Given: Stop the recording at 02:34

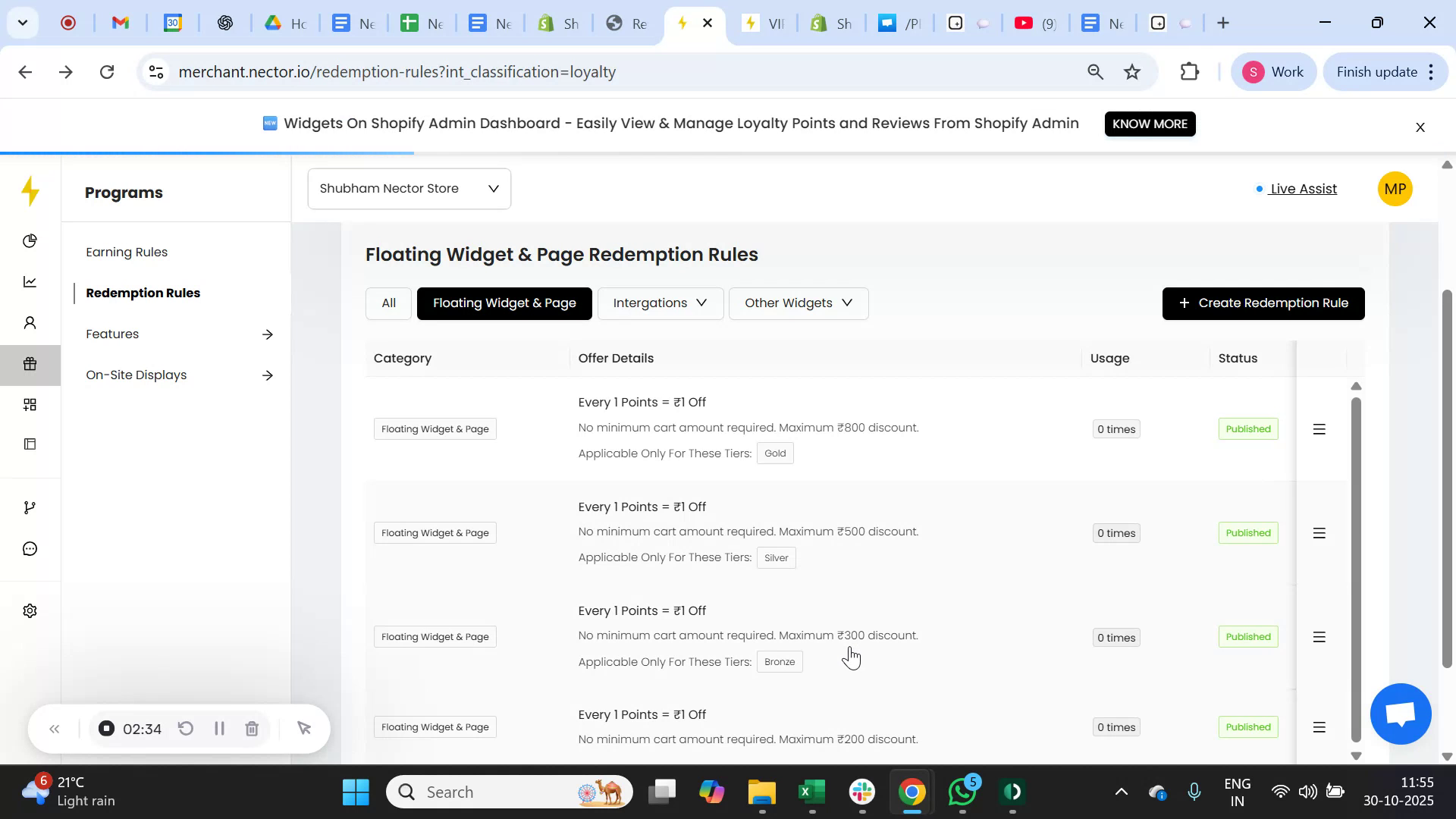Looking at the screenshot, I should point(107,729).
